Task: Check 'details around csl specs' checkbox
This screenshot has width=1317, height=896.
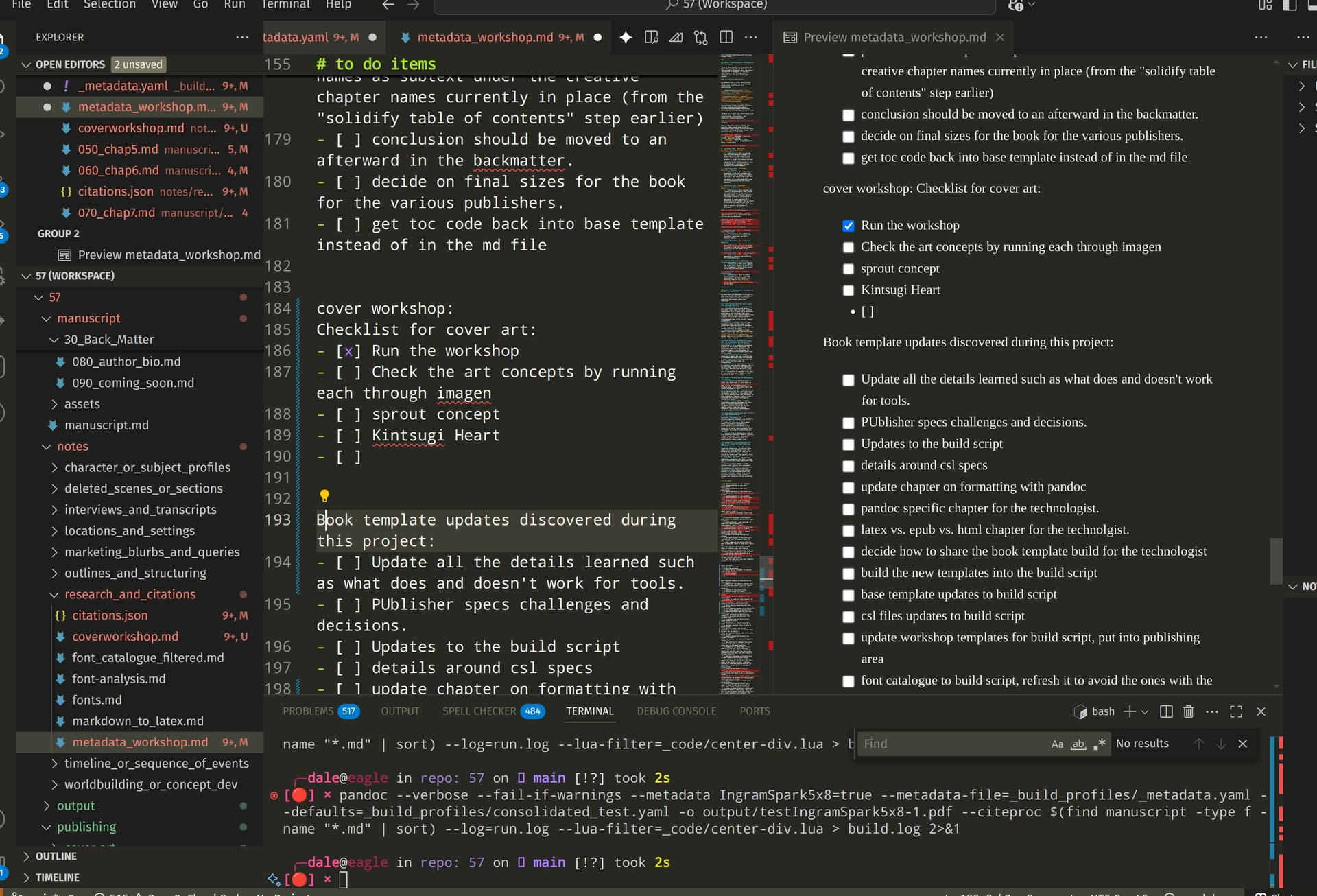Action: (x=849, y=466)
